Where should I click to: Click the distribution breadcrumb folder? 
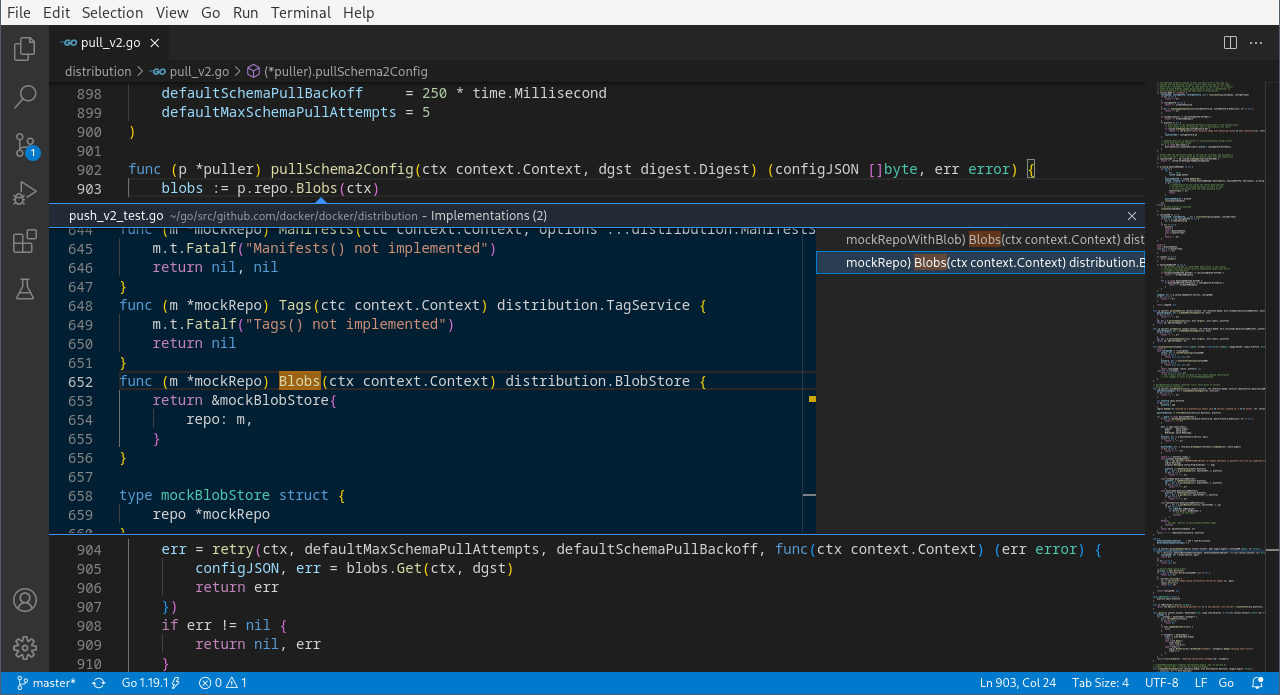click(98, 72)
